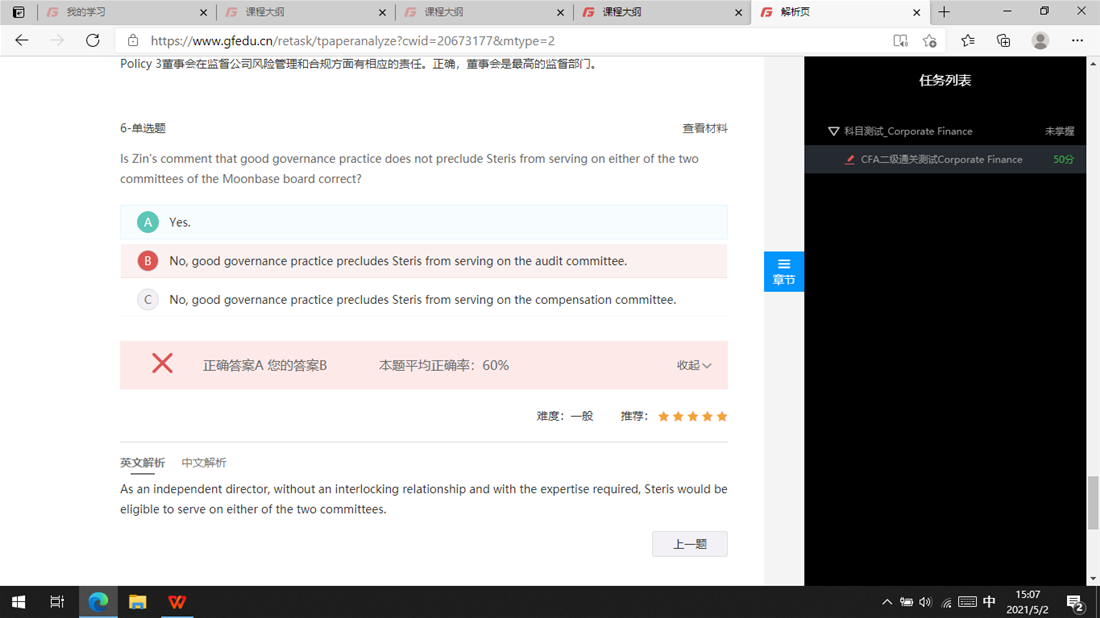Switch to the 英文解析 tab
Screen dimensions: 1100x618
tap(142, 463)
